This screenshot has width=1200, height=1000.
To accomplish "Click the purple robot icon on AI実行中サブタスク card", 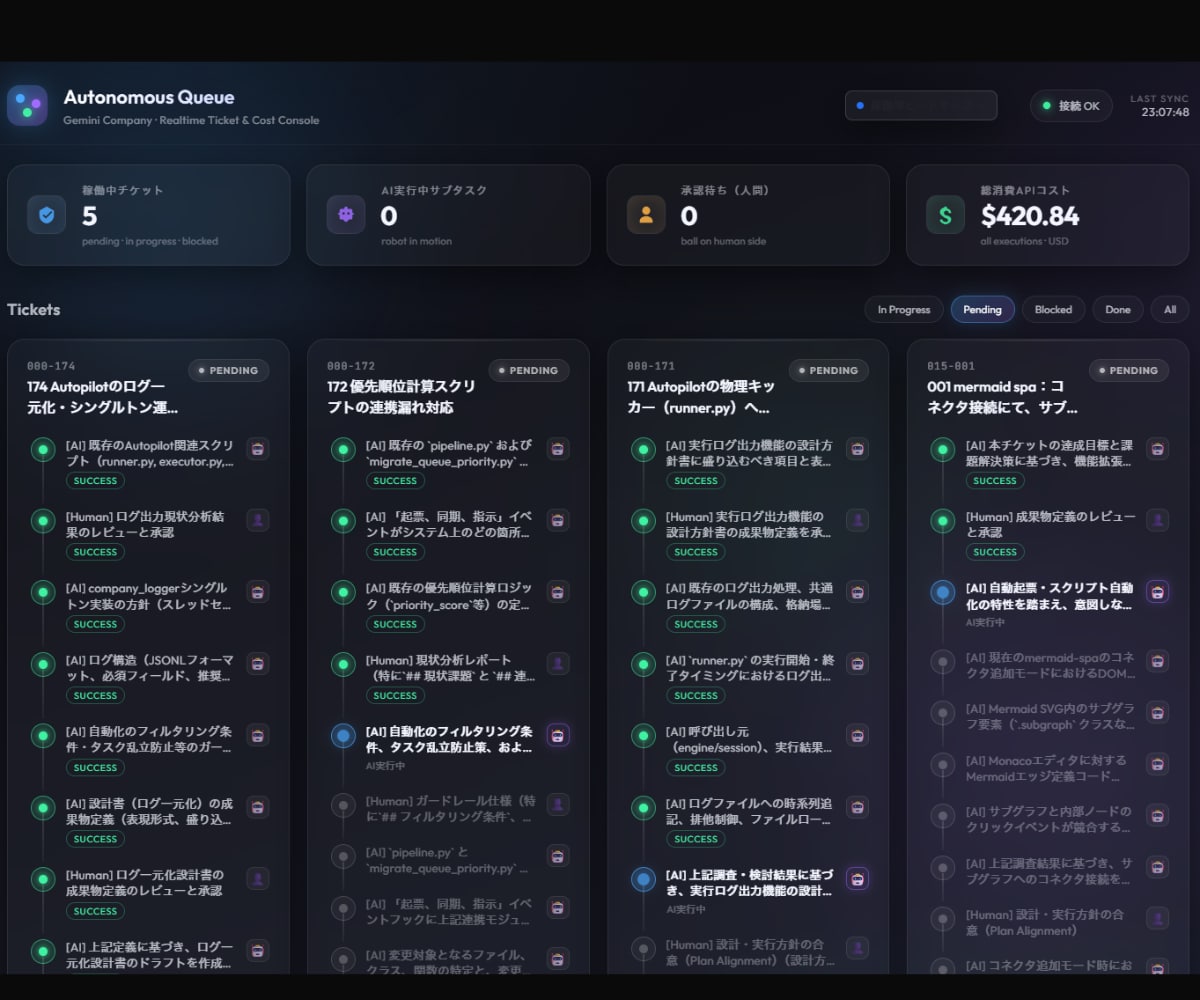I will [x=346, y=214].
